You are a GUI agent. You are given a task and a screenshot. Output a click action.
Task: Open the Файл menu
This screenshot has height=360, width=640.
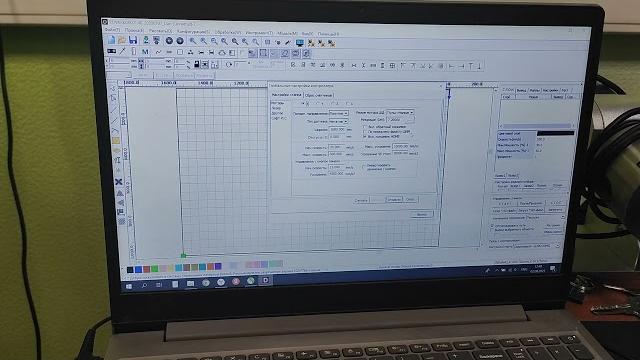(112, 30)
